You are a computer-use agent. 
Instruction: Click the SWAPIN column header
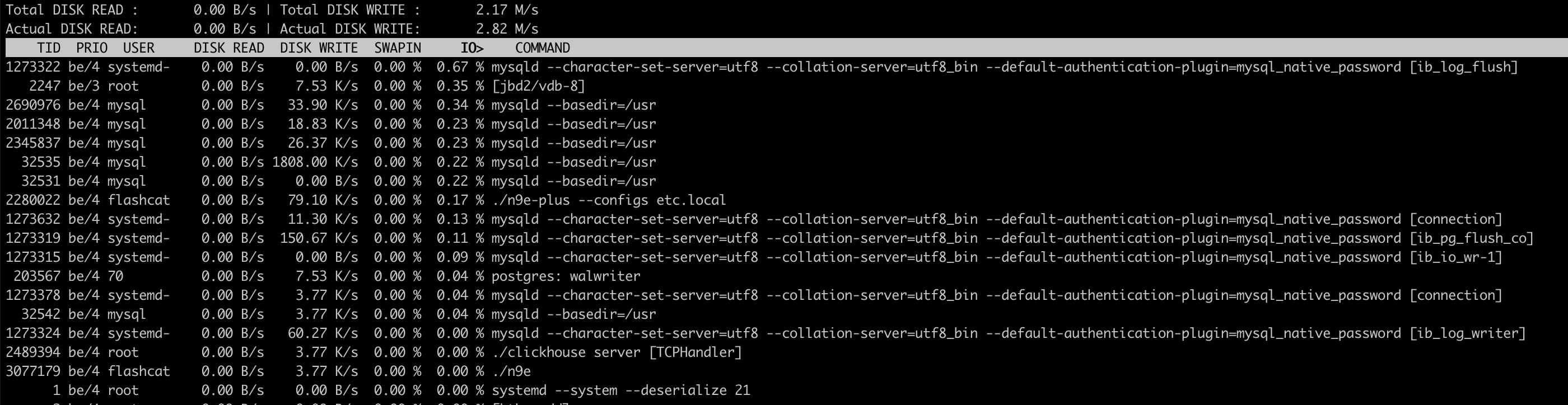click(398, 48)
